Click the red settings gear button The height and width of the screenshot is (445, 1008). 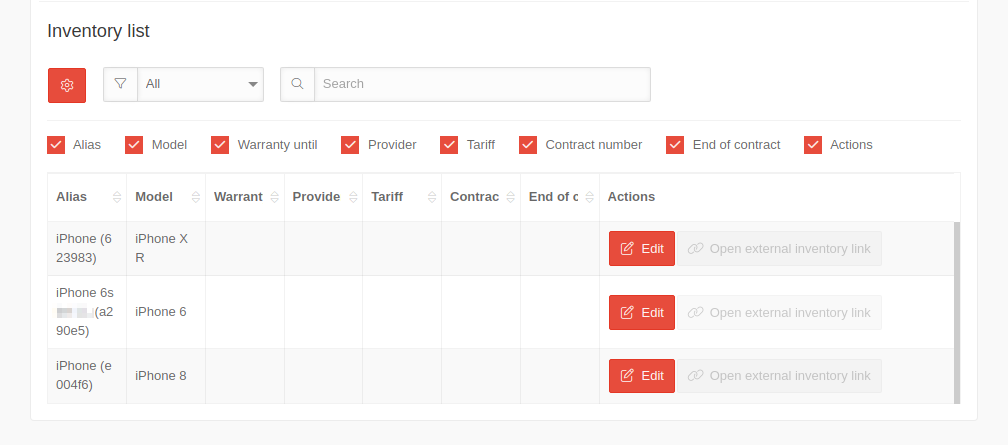point(67,85)
